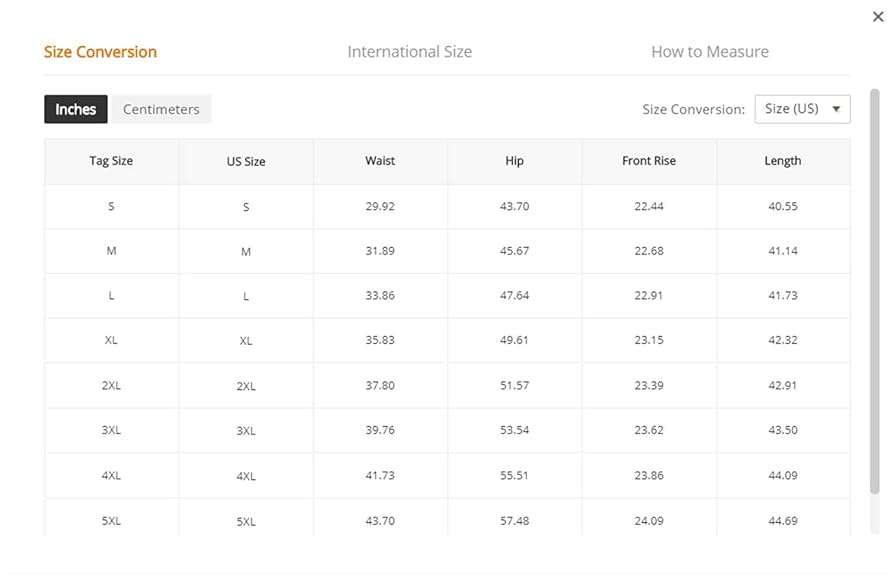The image size is (894, 575).
Task: Click the 45.67 hip value for M
Action: [x=514, y=251]
